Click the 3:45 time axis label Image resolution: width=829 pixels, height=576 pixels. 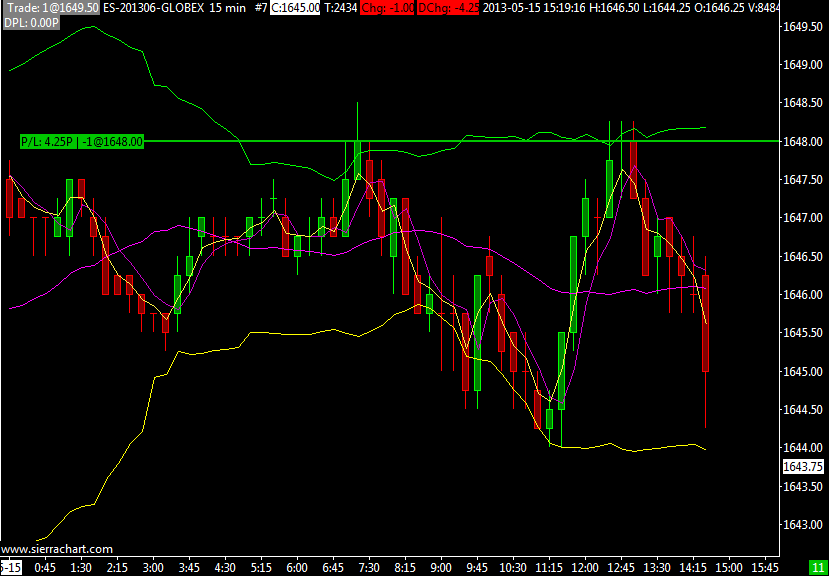coord(189,566)
